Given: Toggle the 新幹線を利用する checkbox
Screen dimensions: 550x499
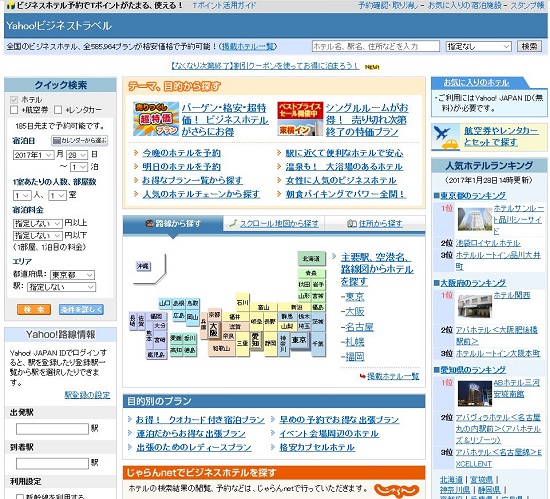Looking at the screenshot, I should click(20, 497).
